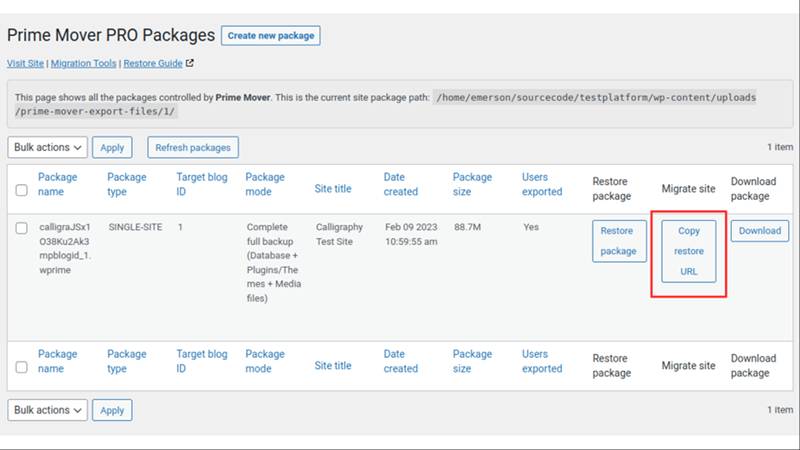Image resolution: width=800 pixels, height=450 pixels.
Task: Select package file name calligraJSx1O38Ku2Ak3mpblogid_1.wprime
Action: tap(65, 248)
